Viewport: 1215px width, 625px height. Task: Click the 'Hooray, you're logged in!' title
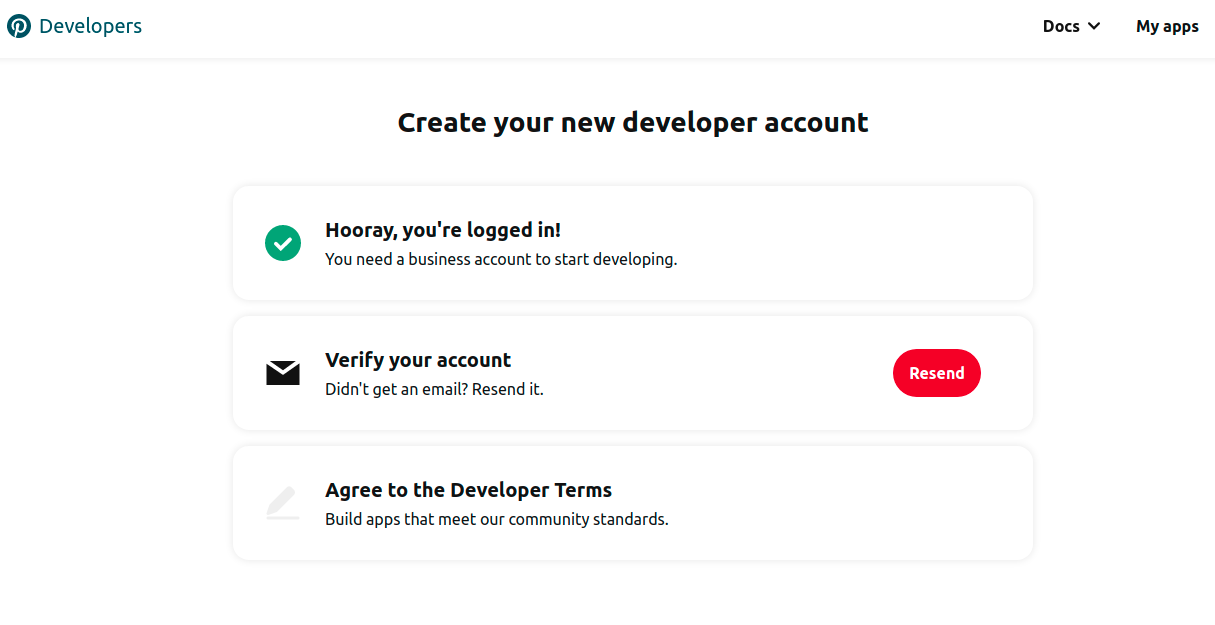point(443,230)
